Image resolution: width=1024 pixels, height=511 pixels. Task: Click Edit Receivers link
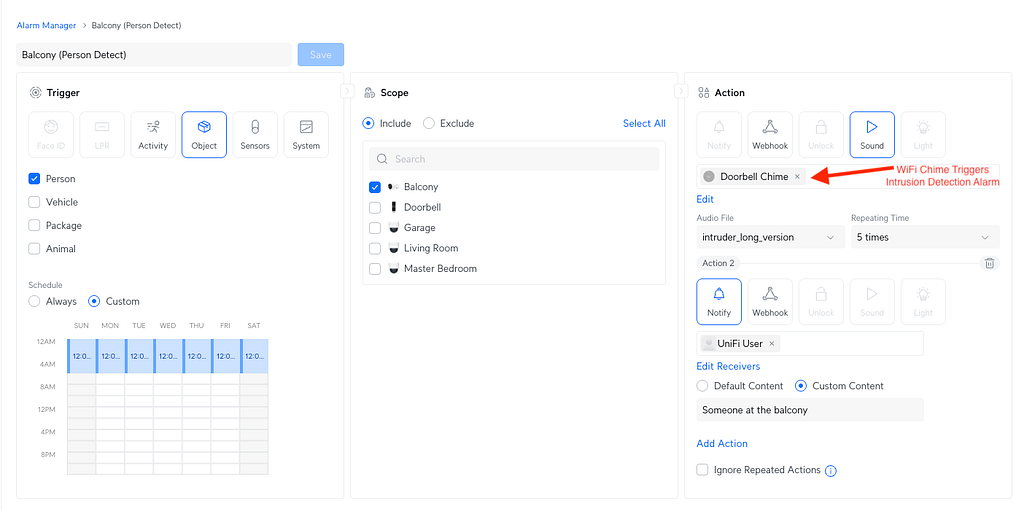[x=728, y=366]
